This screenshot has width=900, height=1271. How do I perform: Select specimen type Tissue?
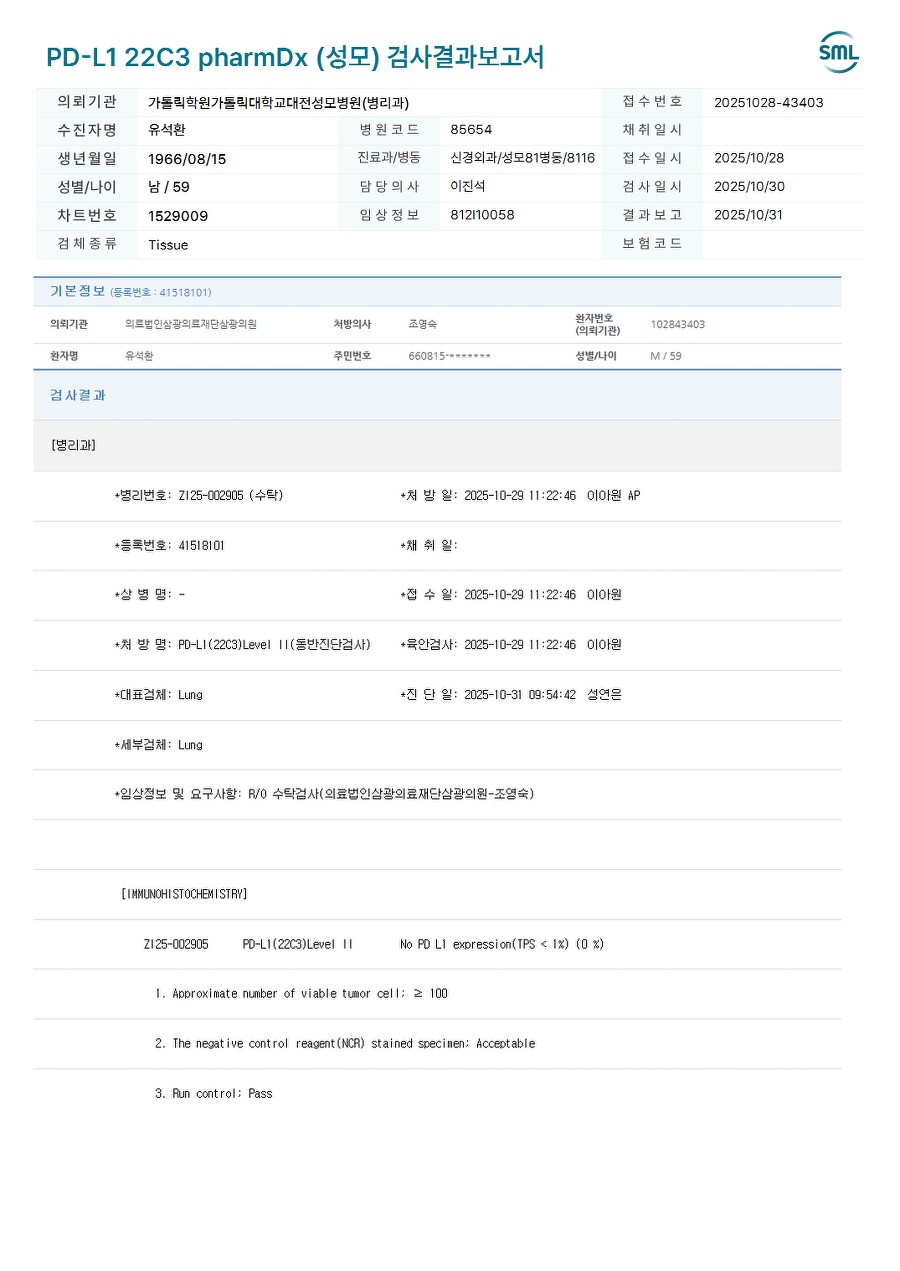pyautogui.click(x=168, y=245)
